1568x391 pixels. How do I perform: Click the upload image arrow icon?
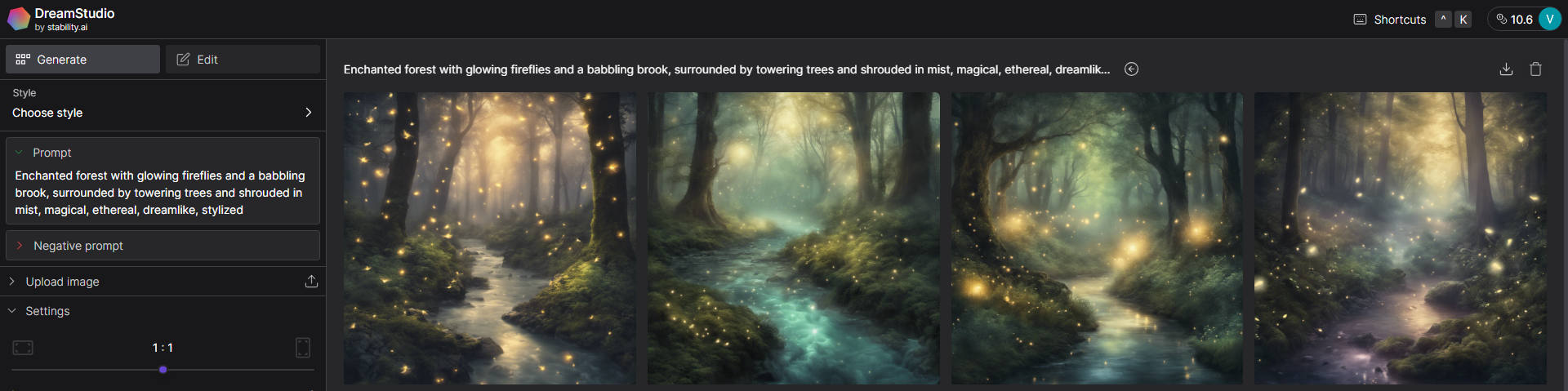(x=311, y=282)
